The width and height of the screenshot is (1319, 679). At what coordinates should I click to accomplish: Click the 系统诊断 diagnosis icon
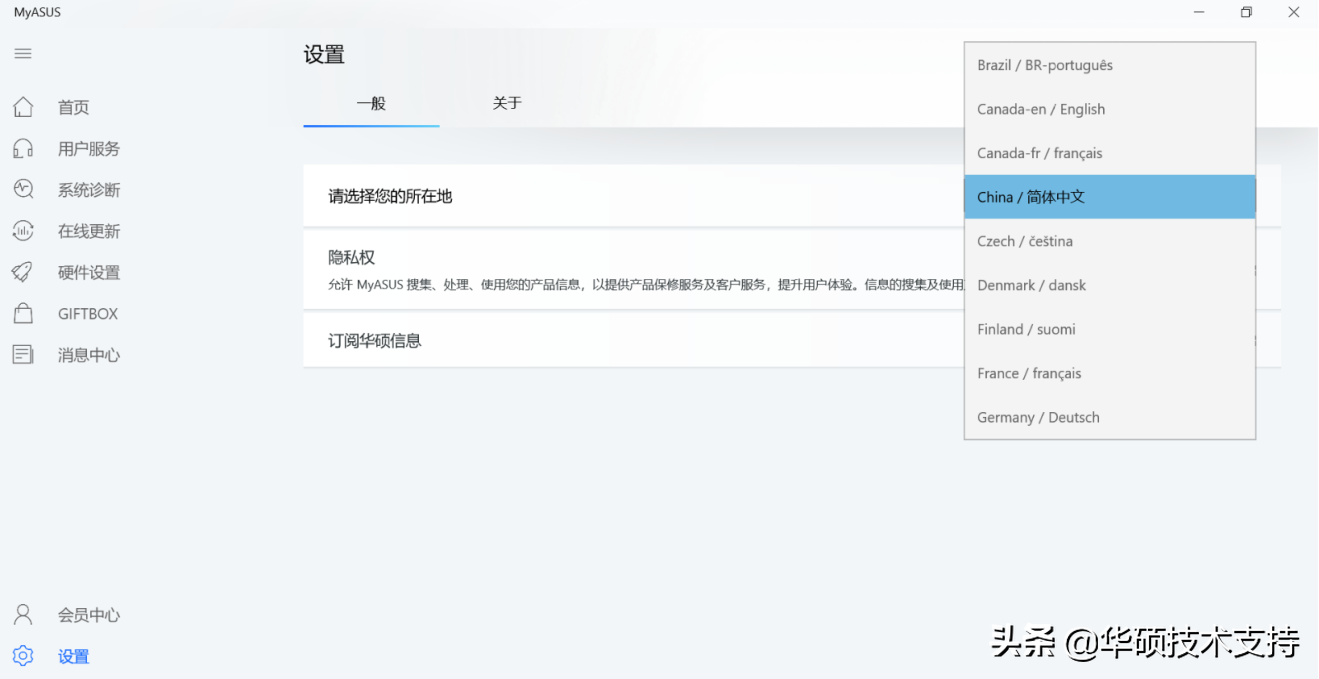coord(23,190)
